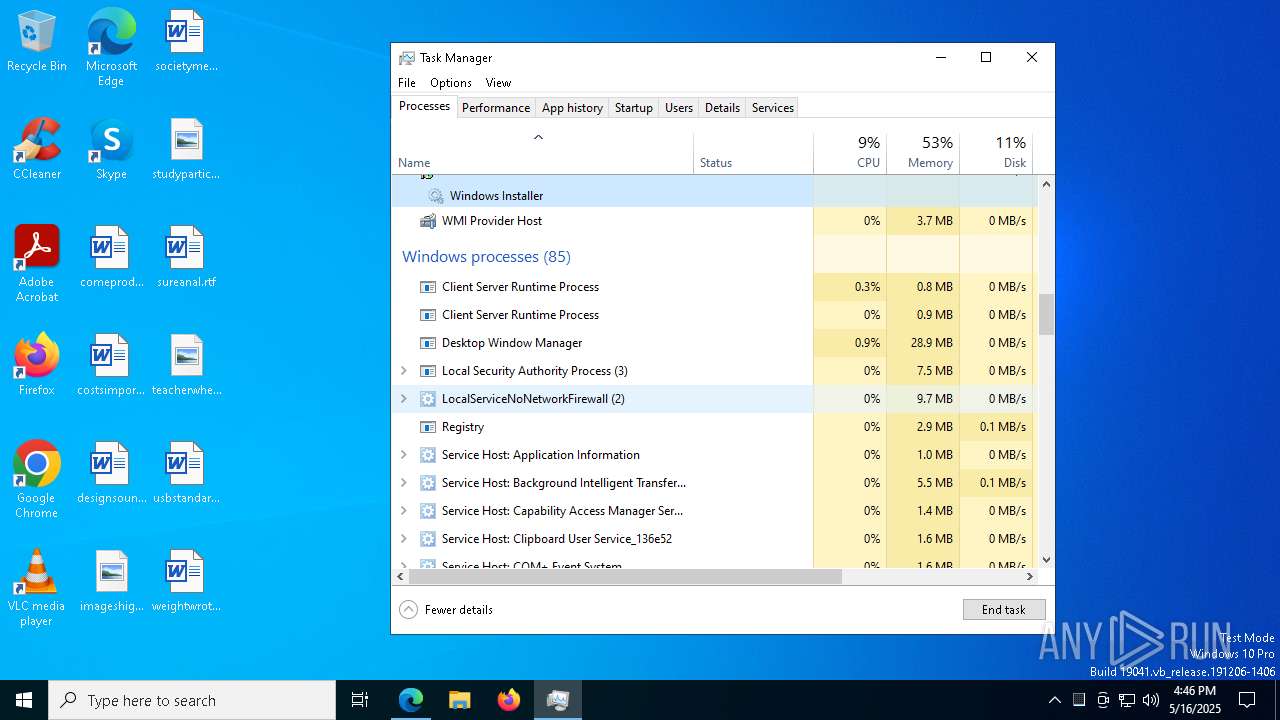The width and height of the screenshot is (1280, 720).
Task: Select costsimpor... Word document icon
Action: [x=111, y=366]
